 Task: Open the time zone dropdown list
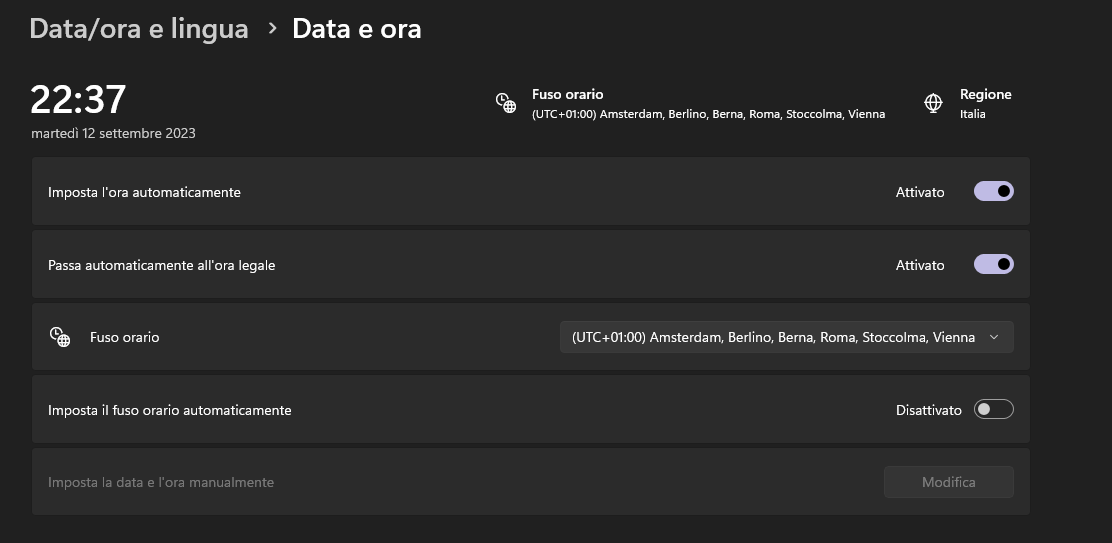[786, 337]
